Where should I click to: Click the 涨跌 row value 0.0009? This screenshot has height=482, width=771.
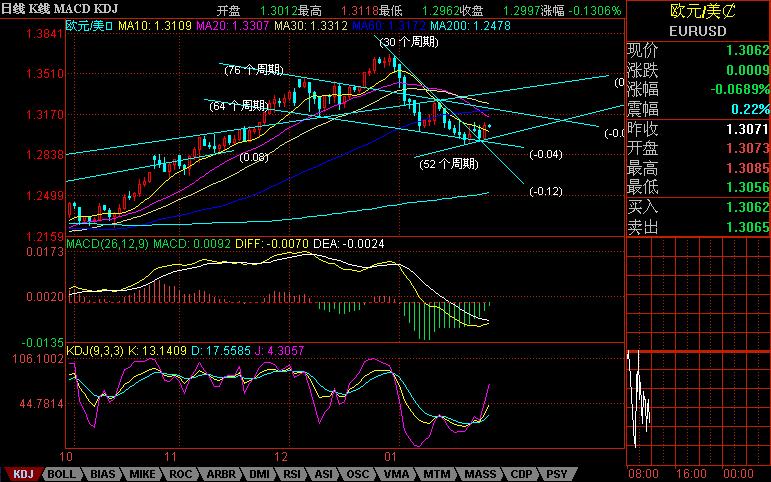click(x=747, y=70)
